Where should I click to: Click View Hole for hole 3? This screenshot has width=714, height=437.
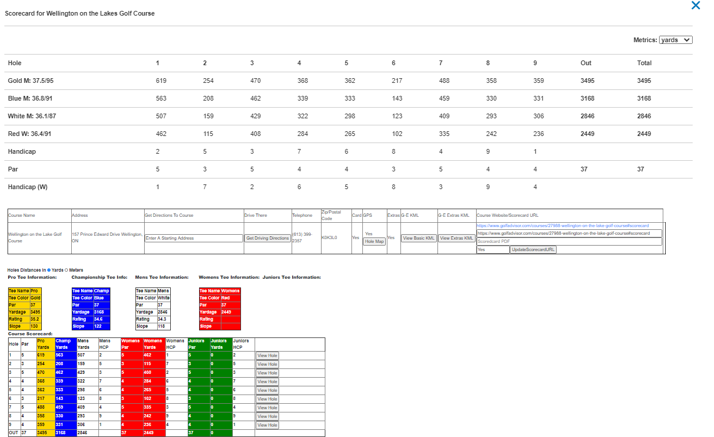coord(267,373)
